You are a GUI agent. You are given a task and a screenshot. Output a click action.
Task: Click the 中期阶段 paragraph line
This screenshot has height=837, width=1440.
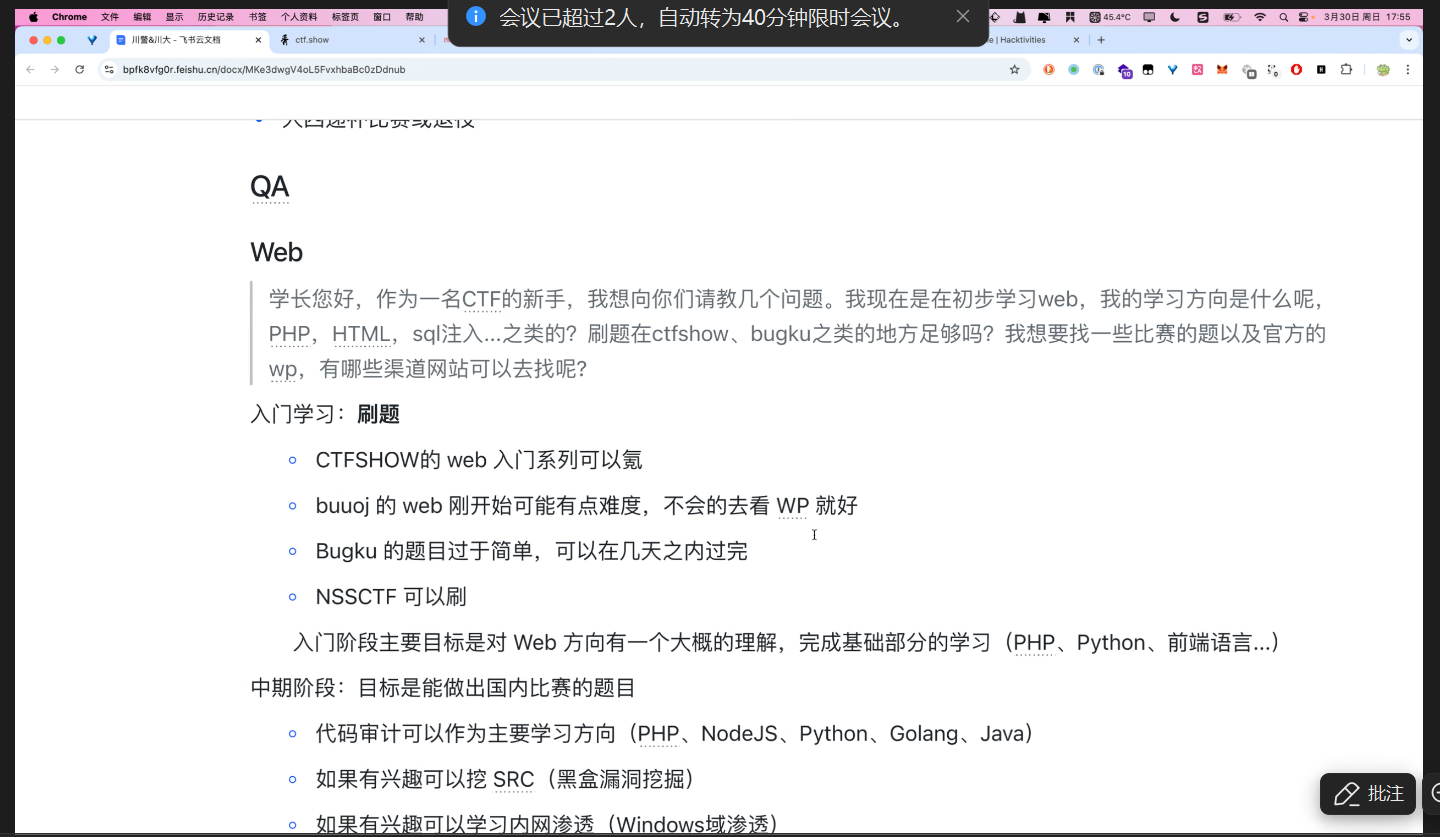pyautogui.click(x=443, y=688)
